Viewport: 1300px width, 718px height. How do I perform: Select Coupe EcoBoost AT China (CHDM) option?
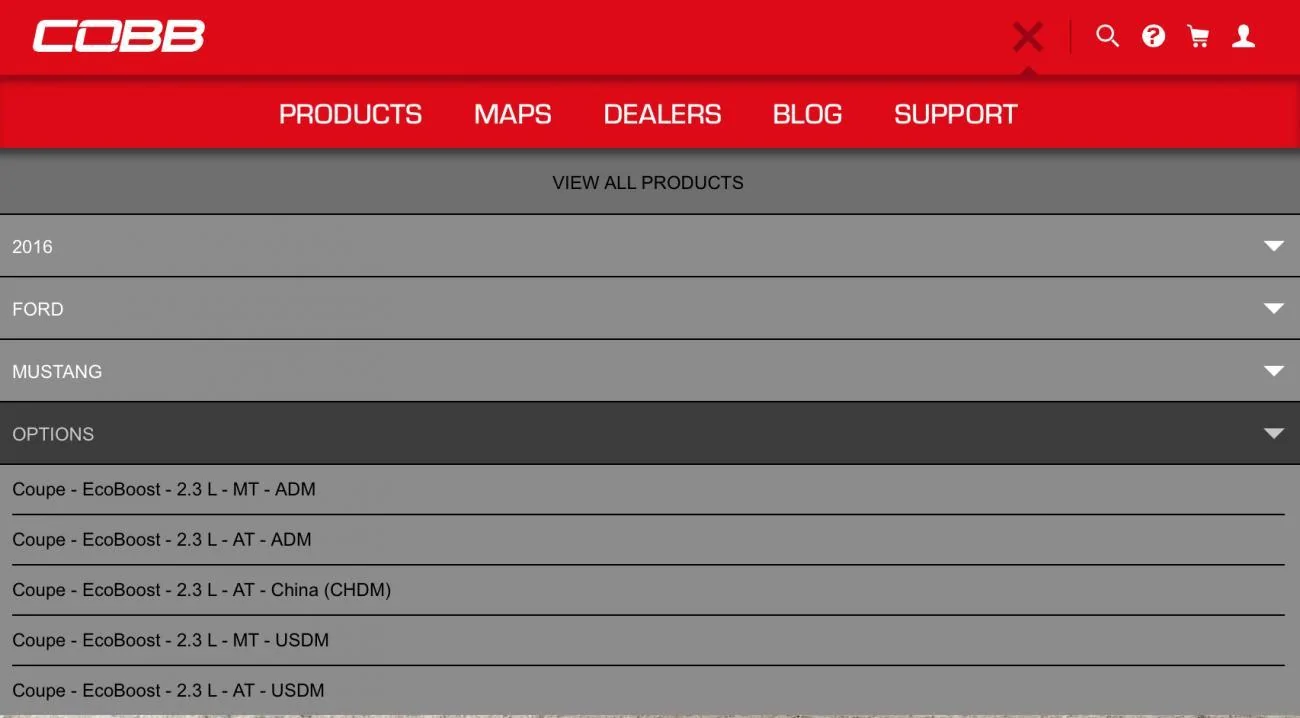(648, 590)
